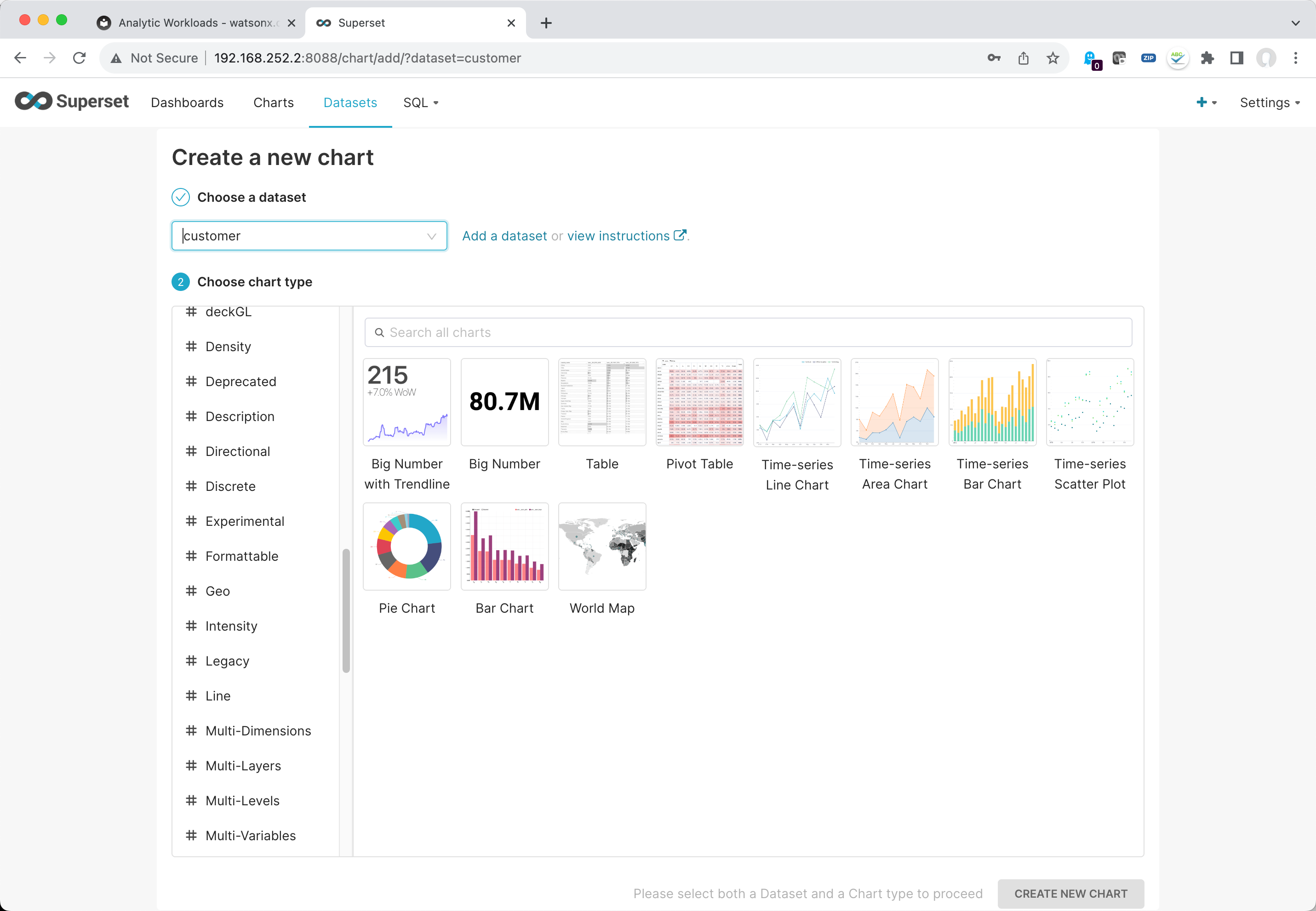
Task: Click the browser address bar URL
Action: pyautogui.click(x=367, y=58)
